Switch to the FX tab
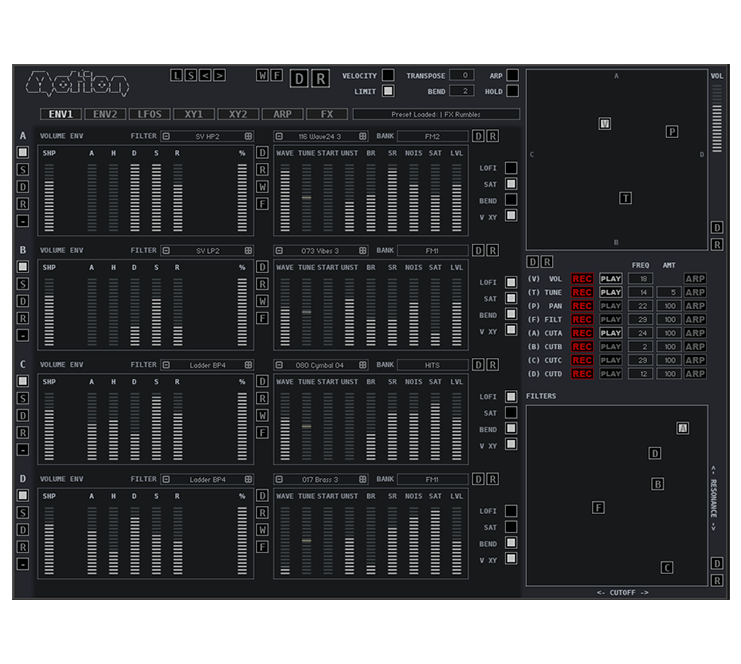The width and height of the screenshot is (741, 664). click(x=327, y=114)
